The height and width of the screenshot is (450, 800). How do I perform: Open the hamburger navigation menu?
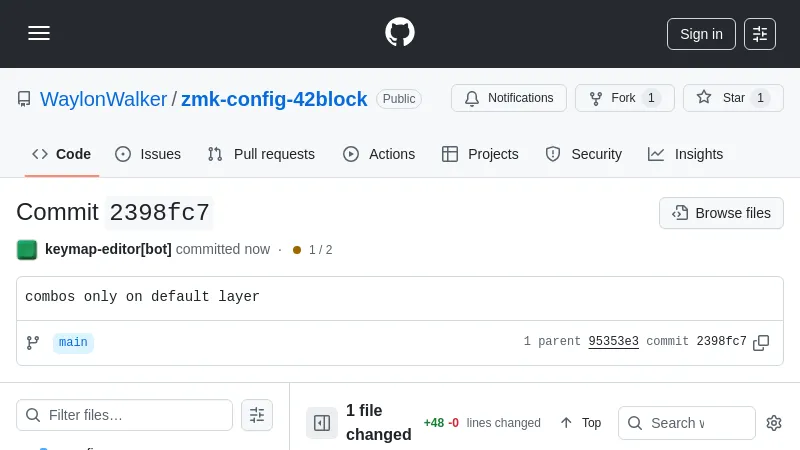(39, 33)
